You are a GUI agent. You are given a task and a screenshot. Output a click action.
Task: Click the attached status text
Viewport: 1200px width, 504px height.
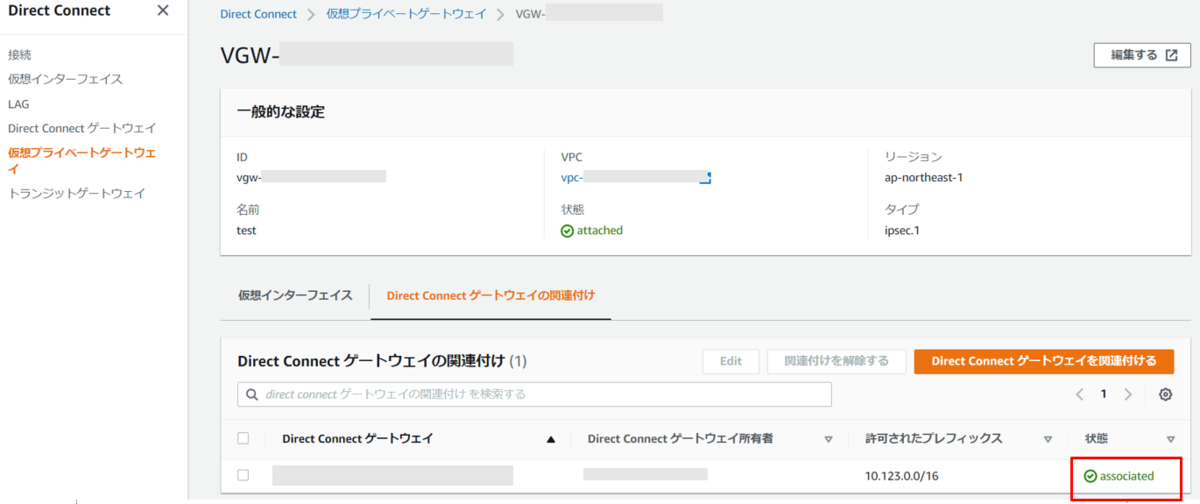tap(592, 230)
